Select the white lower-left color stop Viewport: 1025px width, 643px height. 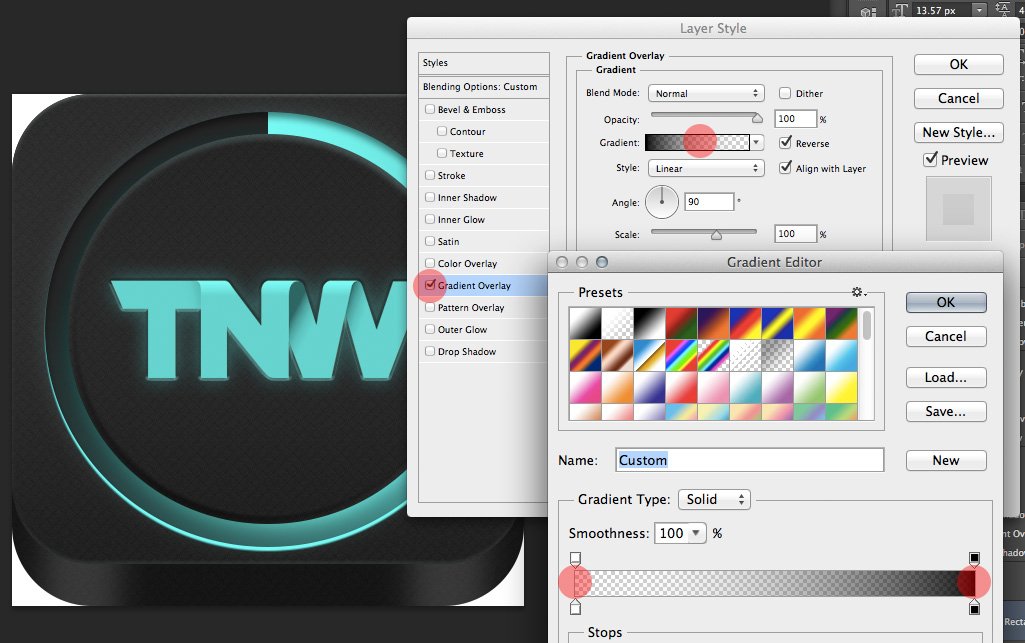(575, 607)
